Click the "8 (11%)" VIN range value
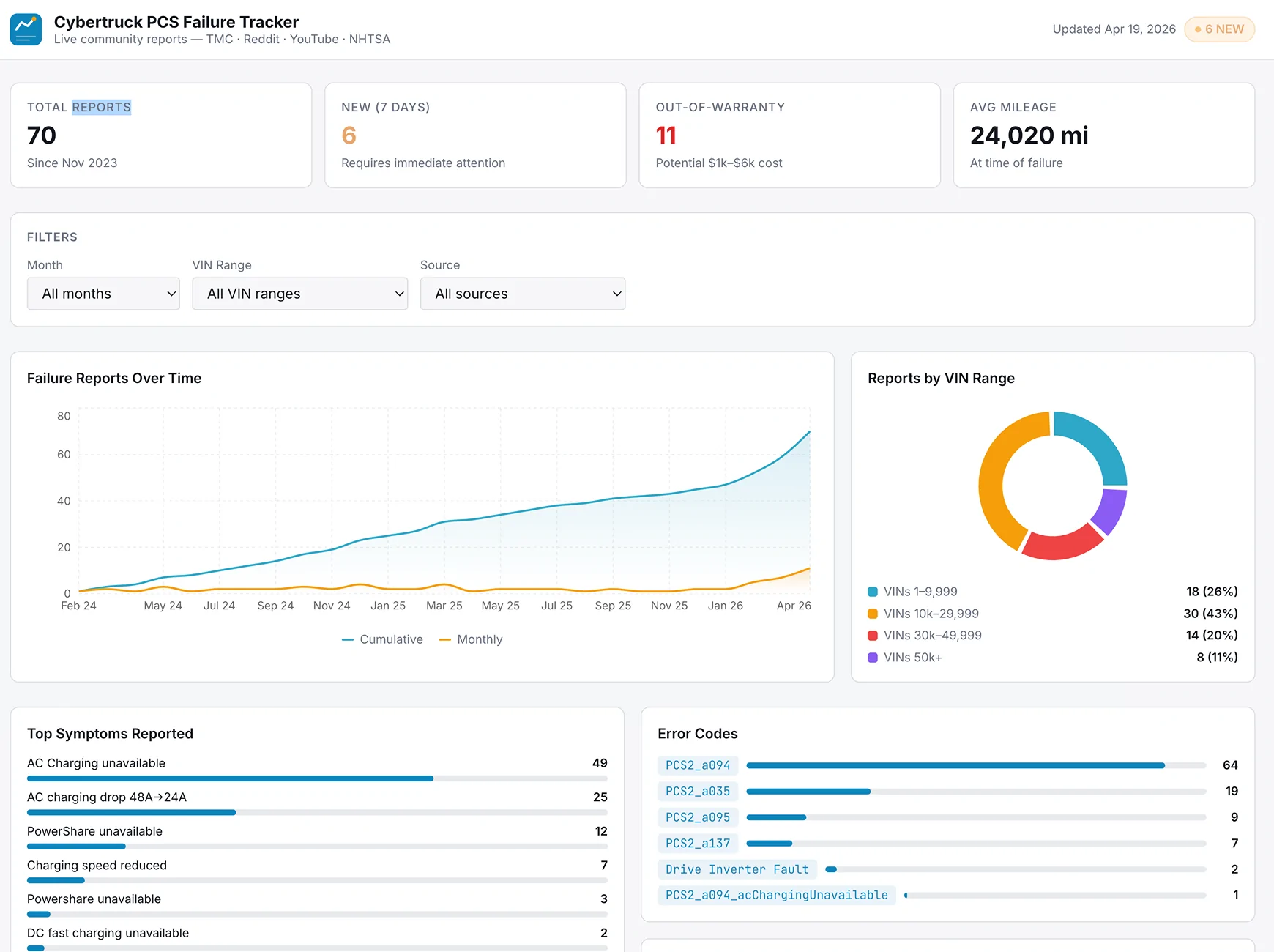Image resolution: width=1274 pixels, height=952 pixels. [x=1218, y=658]
